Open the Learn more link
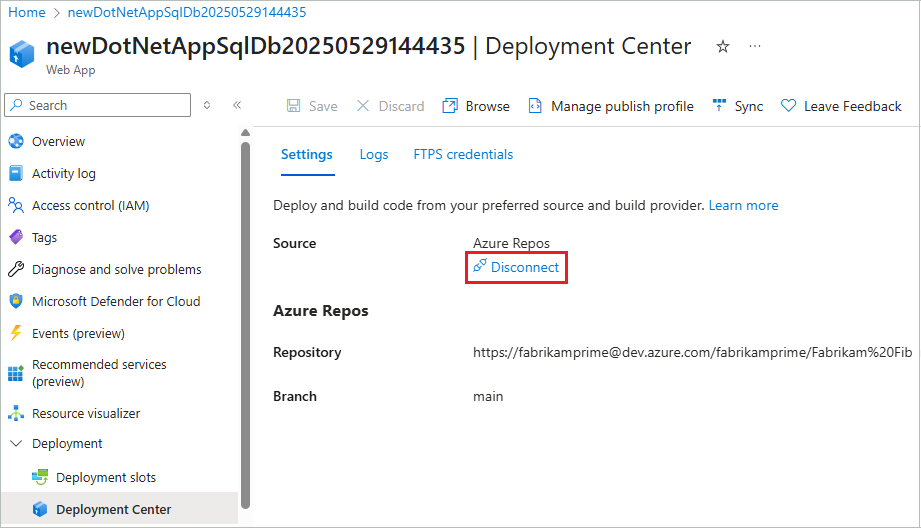This screenshot has height=528, width=921. coord(743,206)
